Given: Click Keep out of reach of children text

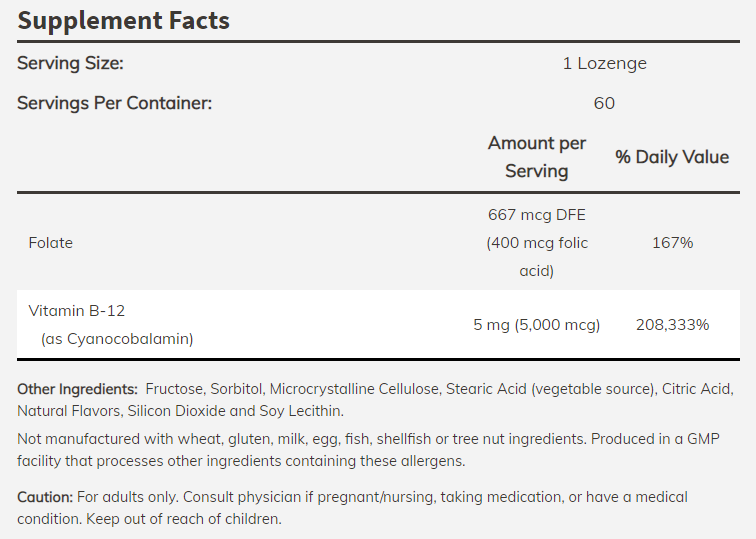Looking at the screenshot, I should point(184,520).
